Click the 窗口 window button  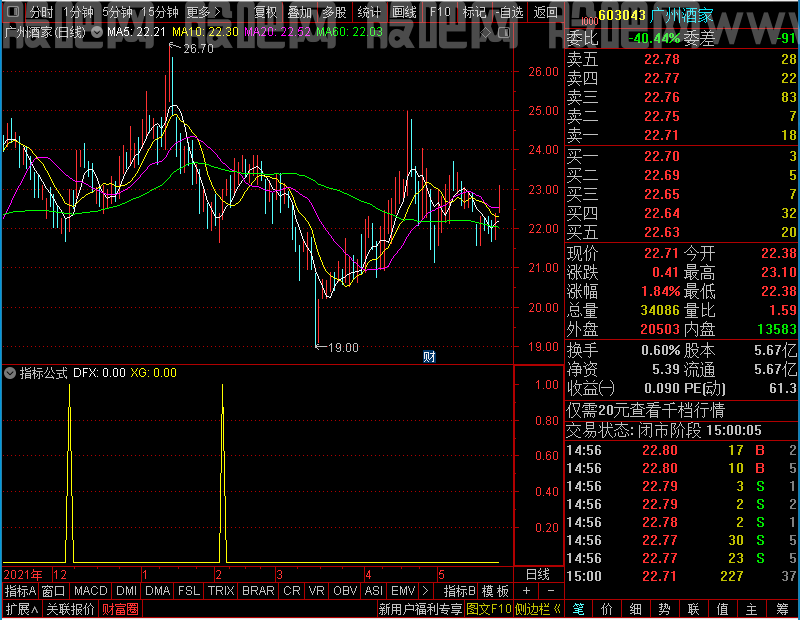pos(54,591)
